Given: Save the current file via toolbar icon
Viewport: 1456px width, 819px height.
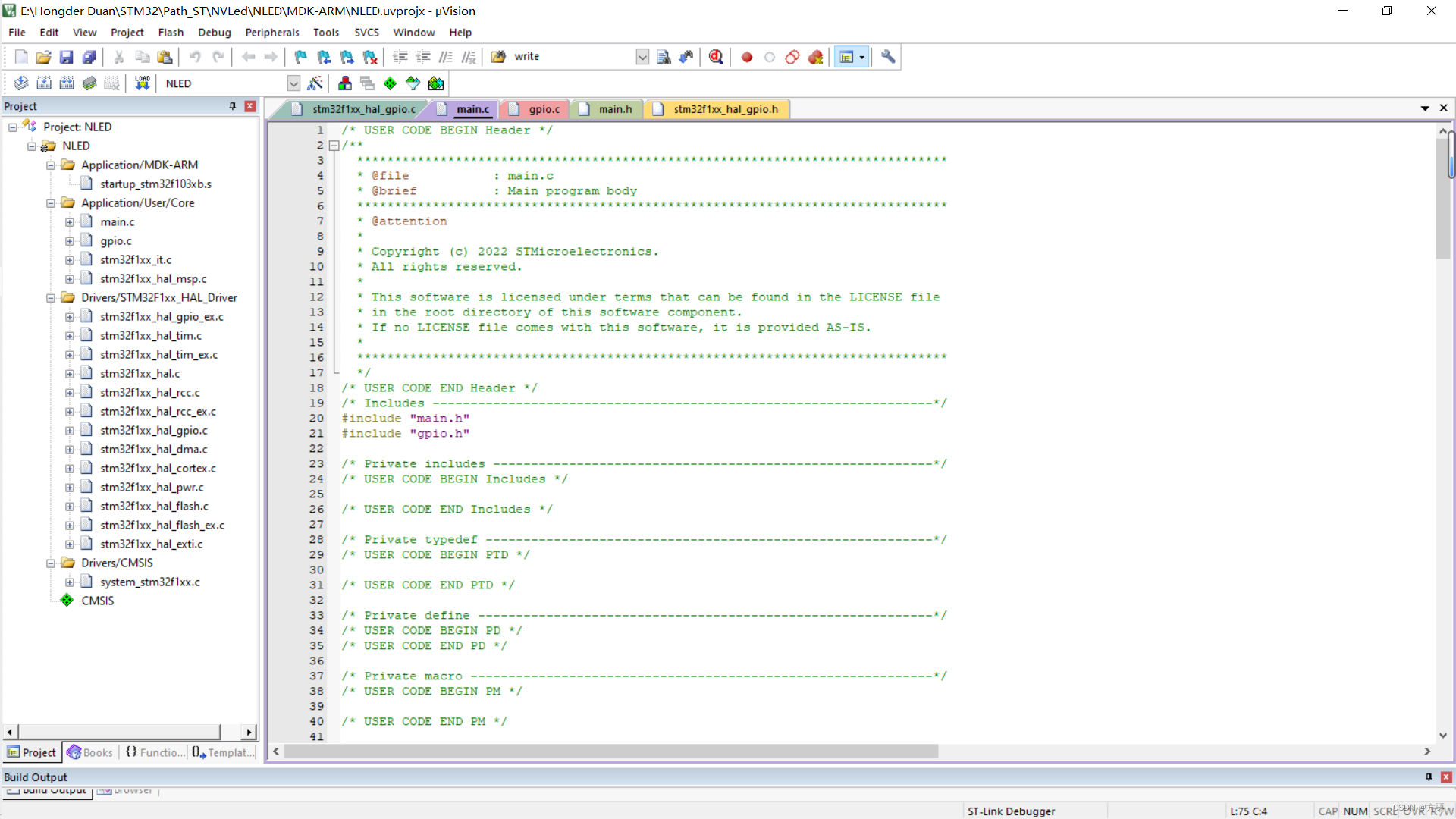Looking at the screenshot, I should tap(67, 57).
